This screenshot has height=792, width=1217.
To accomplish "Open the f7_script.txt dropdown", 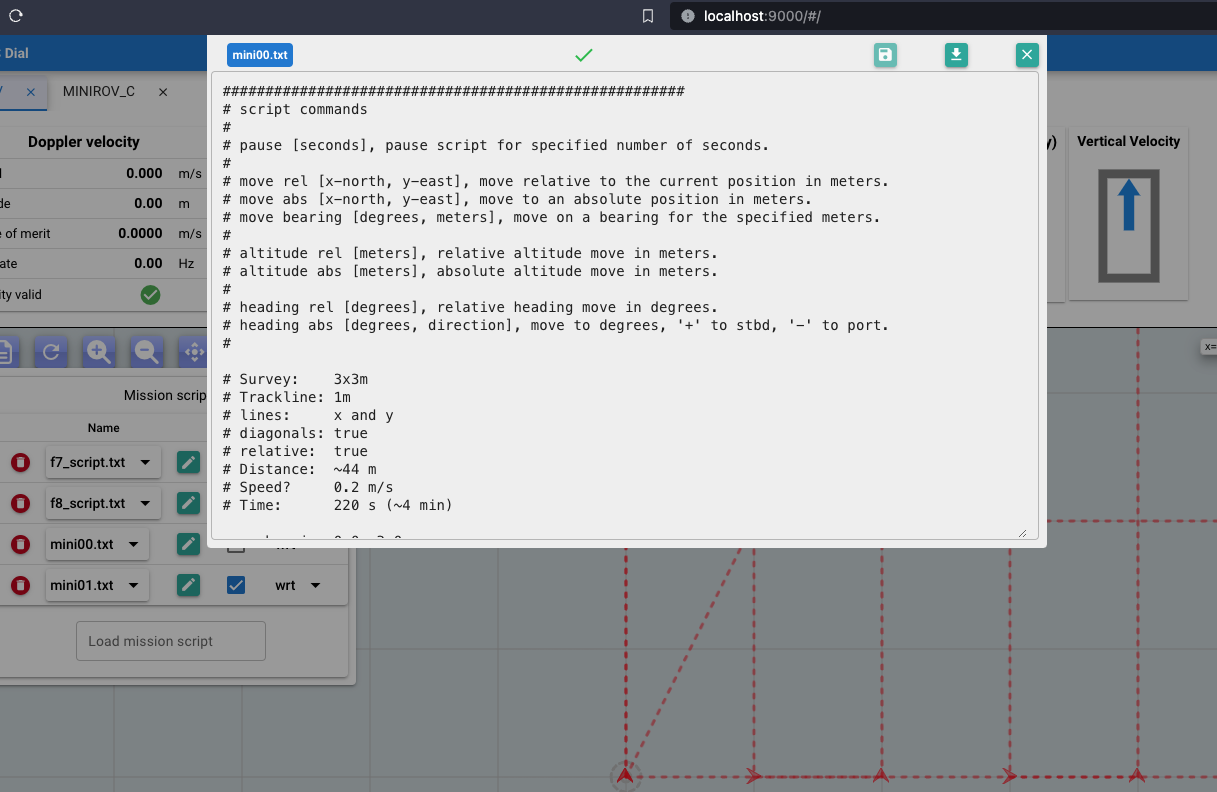I will [103, 463].
